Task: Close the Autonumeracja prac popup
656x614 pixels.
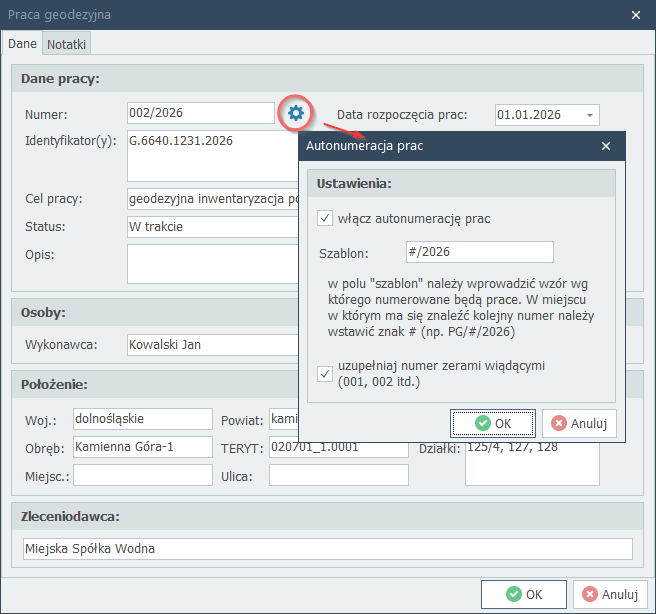Action: [x=605, y=146]
